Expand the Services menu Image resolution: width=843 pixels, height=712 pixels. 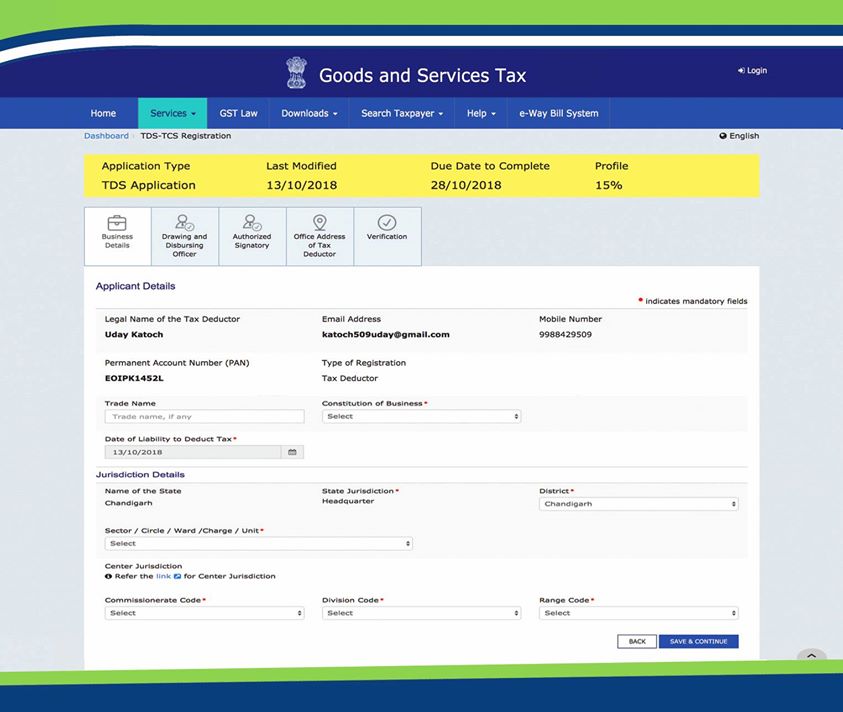tap(173, 113)
